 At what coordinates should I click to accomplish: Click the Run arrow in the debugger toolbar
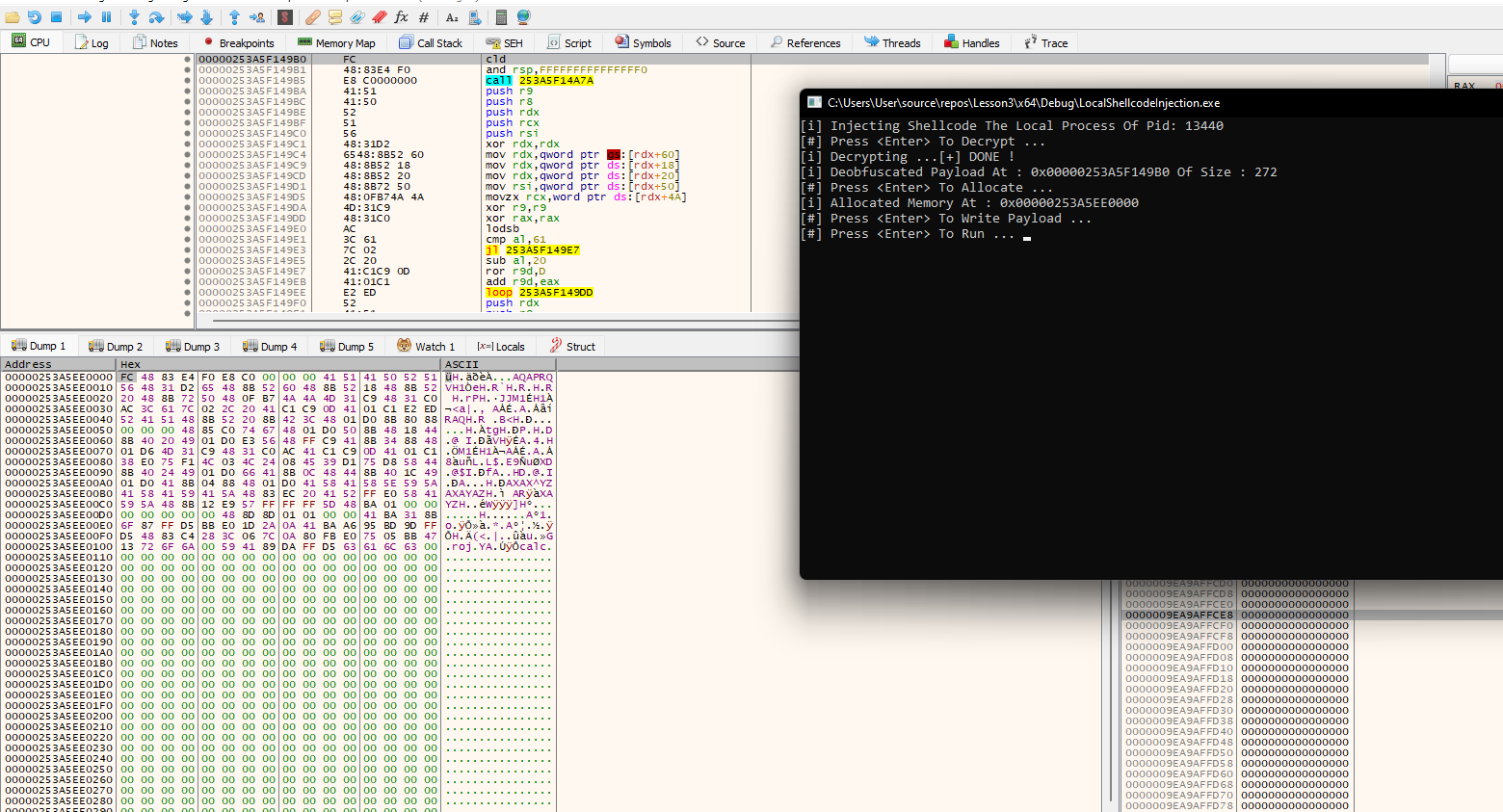pyautogui.click(x=84, y=17)
